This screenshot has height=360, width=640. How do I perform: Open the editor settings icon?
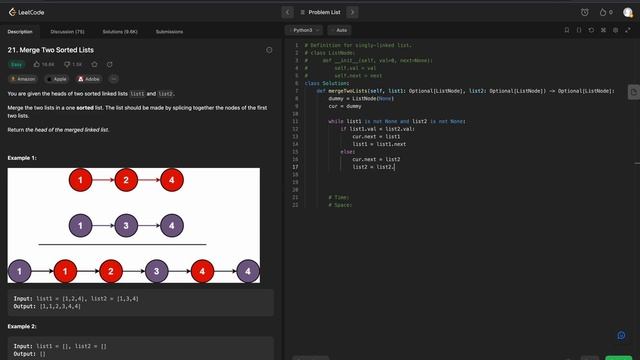pyautogui.click(x=616, y=30)
